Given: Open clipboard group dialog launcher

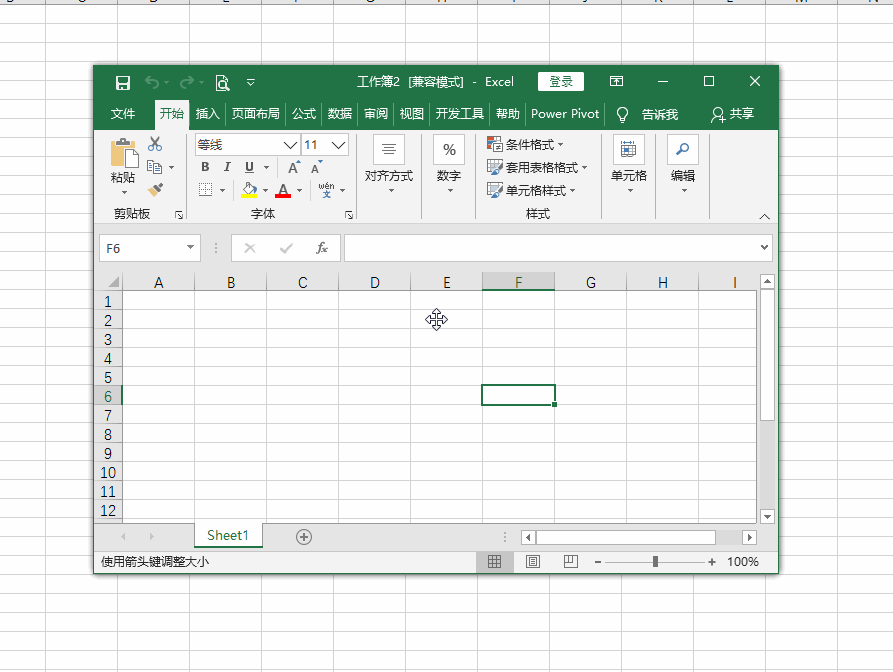Looking at the screenshot, I should click(x=179, y=215).
